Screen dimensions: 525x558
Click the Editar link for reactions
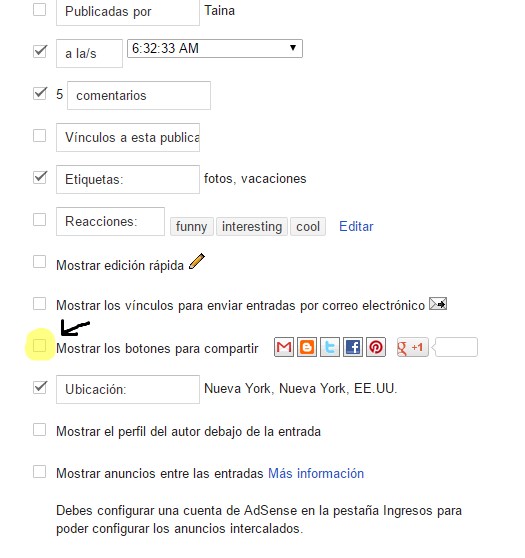[356, 226]
